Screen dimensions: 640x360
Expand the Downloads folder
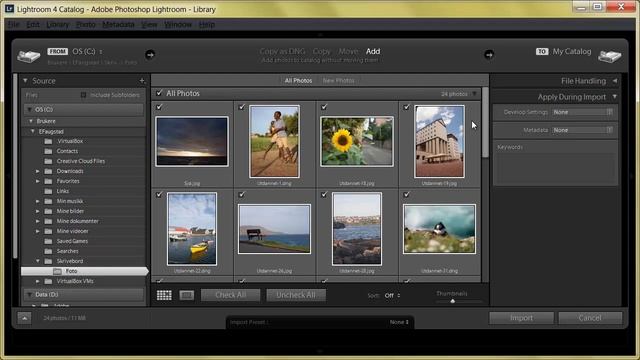coord(38,171)
